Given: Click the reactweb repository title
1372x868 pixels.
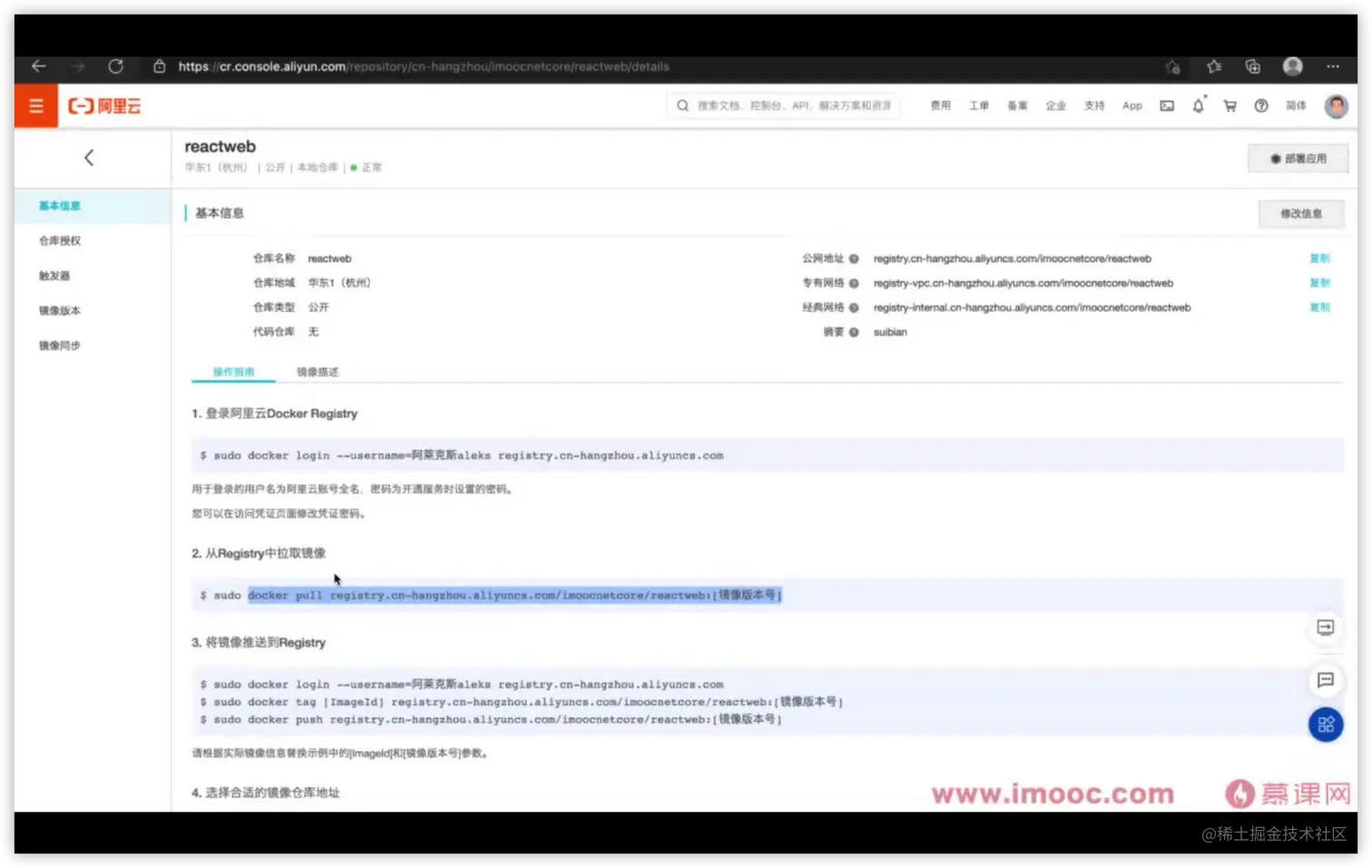Looking at the screenshot, I should tap(220, 147).
